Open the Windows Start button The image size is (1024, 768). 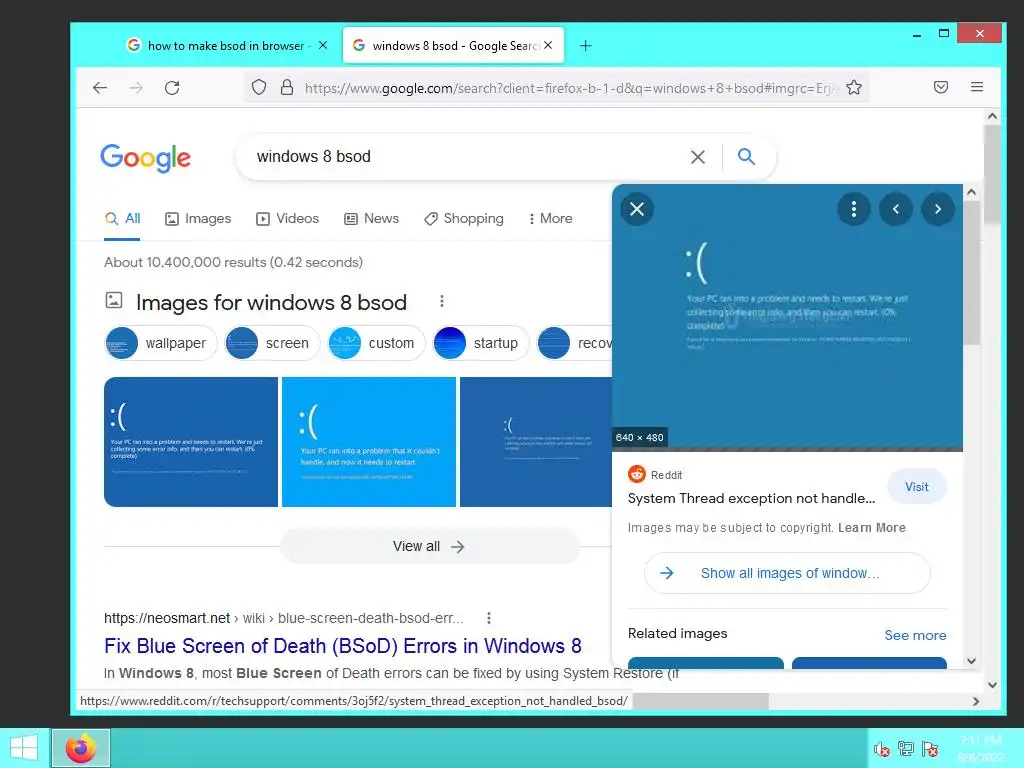[24, 748]
